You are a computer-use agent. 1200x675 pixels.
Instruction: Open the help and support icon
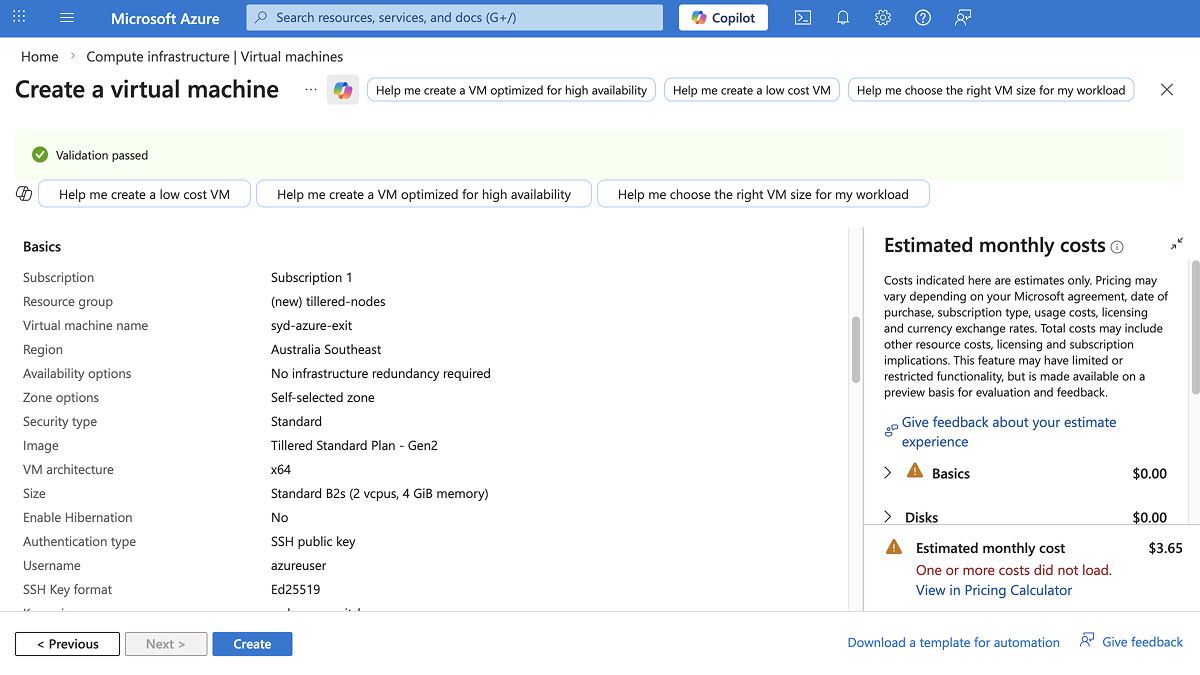pyautogui.click(x=922, y=17)
